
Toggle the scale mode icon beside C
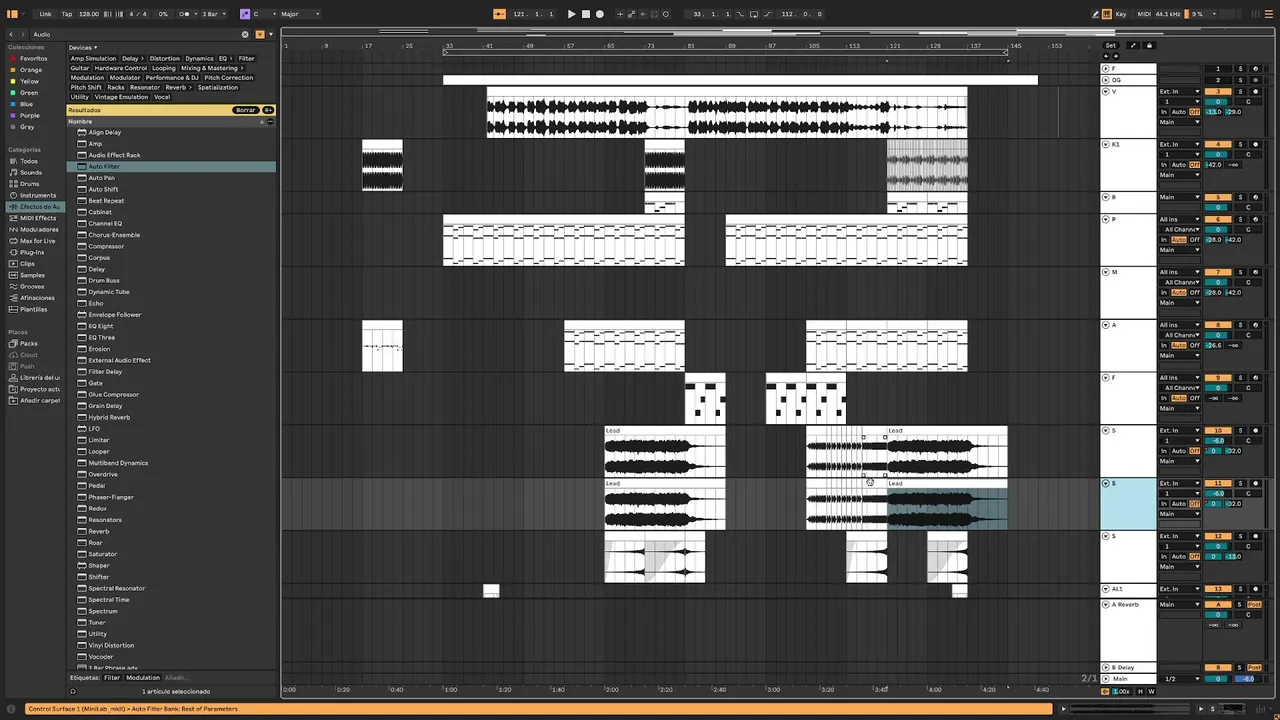click(x=245, y=14)
